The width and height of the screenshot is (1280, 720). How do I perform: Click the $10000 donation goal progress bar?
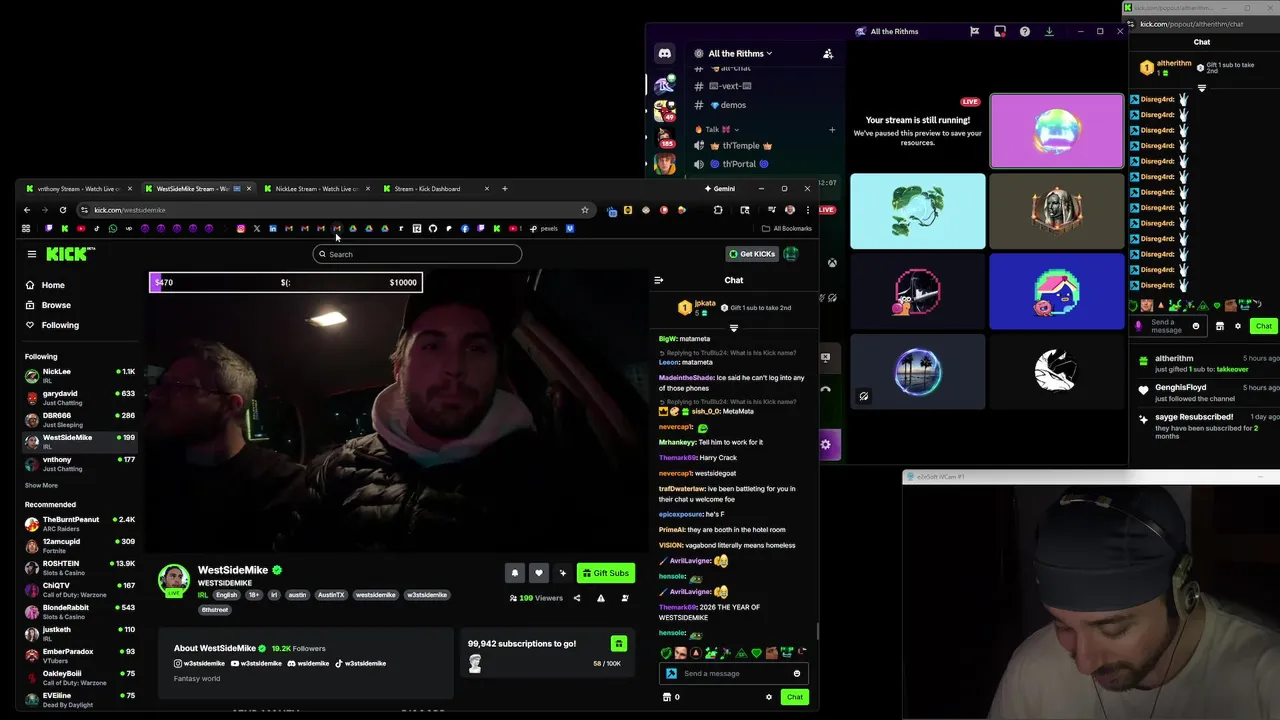[286, 282]
